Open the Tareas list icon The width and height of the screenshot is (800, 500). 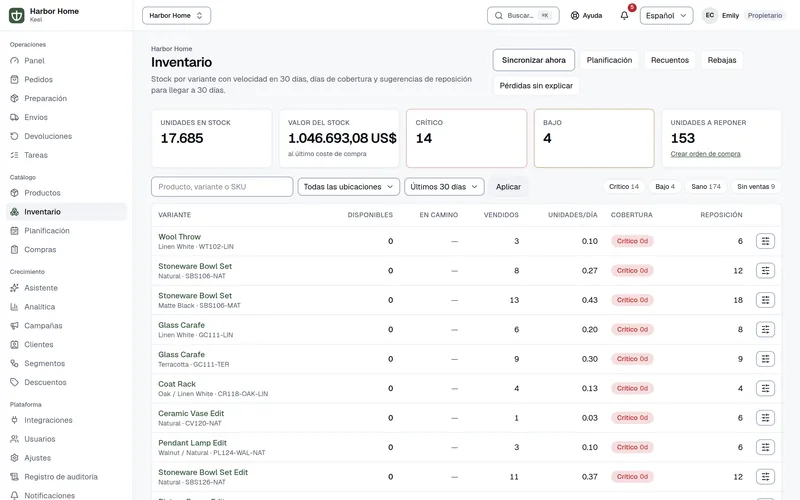click(14, 155)
